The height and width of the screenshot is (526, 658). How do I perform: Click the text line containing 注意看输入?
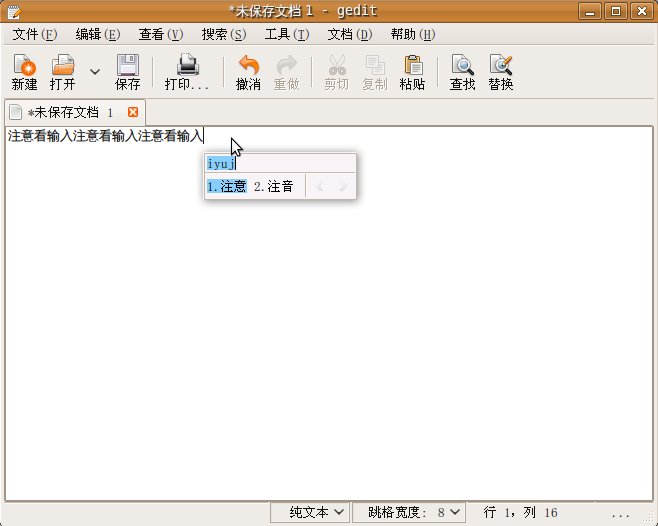(x=105, y=135)
